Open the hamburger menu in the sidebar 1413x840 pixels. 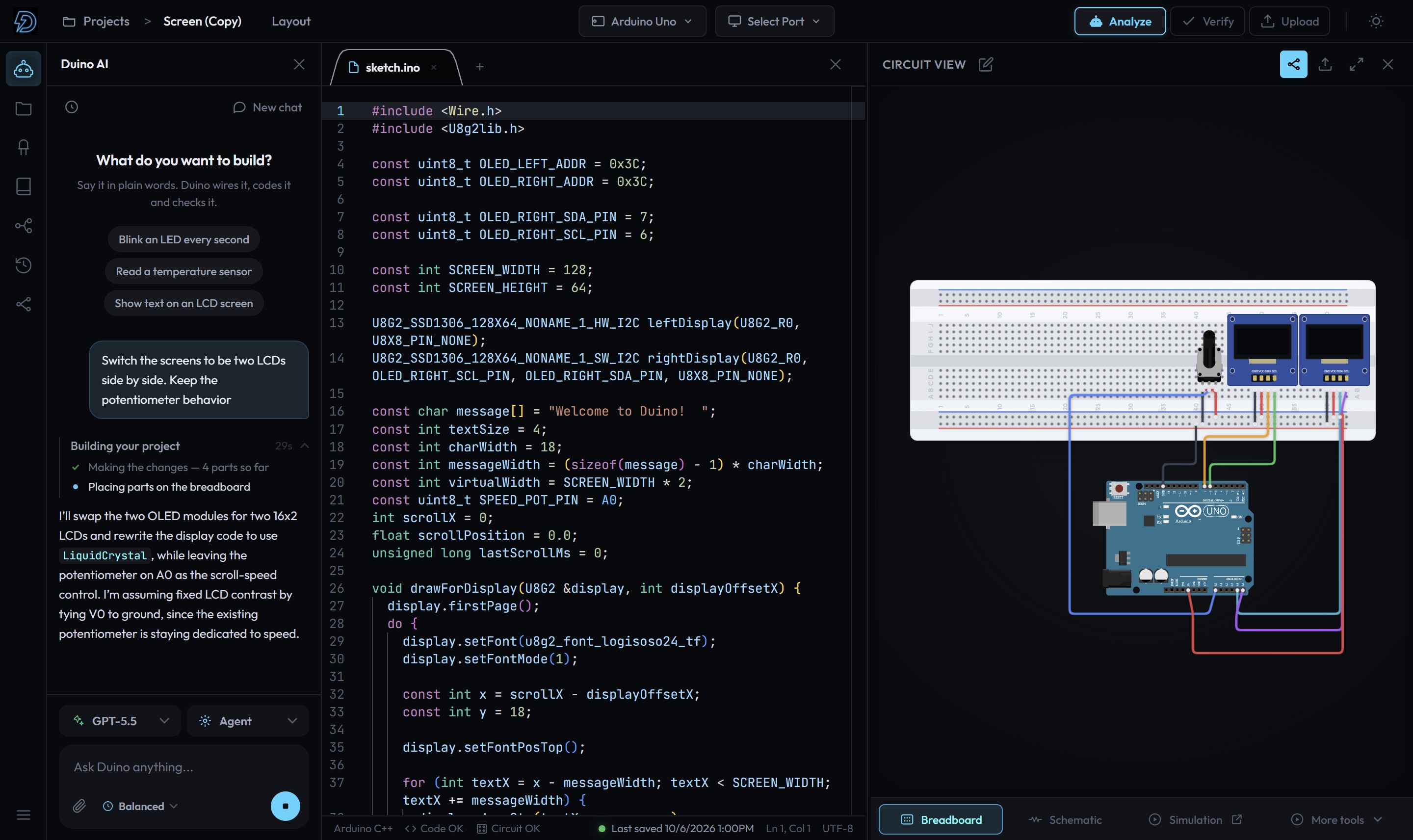pyautogui.click(x=23, y=814)
